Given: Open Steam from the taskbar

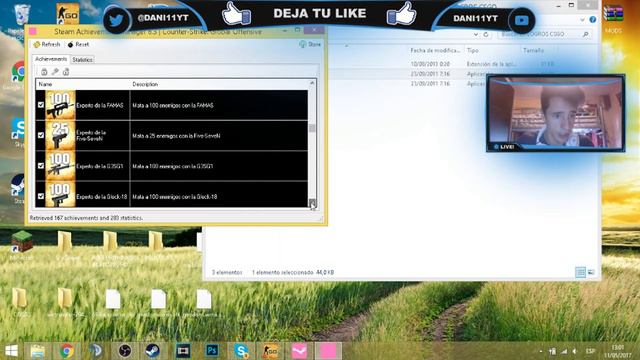Looking at the screenshot, I should pyautogui.click(x=153, y=351).
